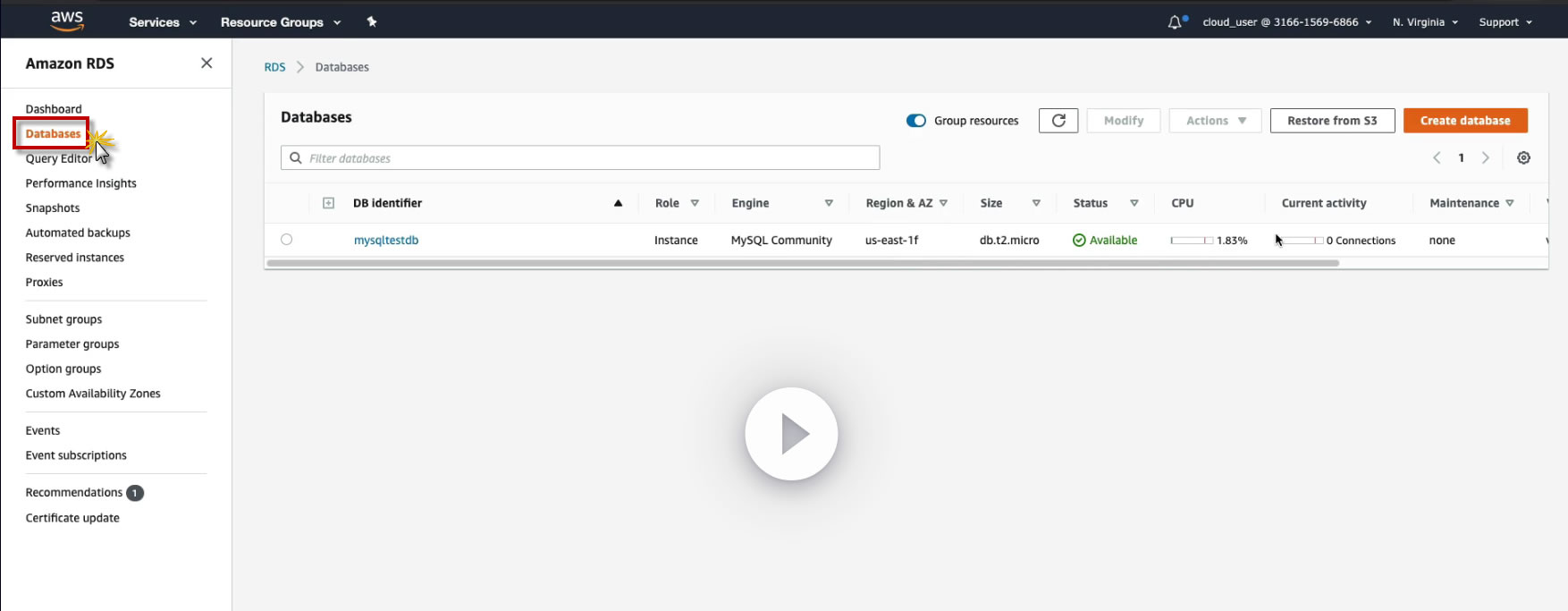Toggle Group resources switch
This screenshot has height=611, width=1568.
(x=916, y=121)
